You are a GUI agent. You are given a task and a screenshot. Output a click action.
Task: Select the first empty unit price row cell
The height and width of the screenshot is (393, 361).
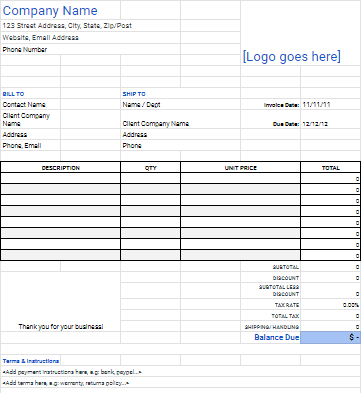pyautogui.click(x=241, y=178)
